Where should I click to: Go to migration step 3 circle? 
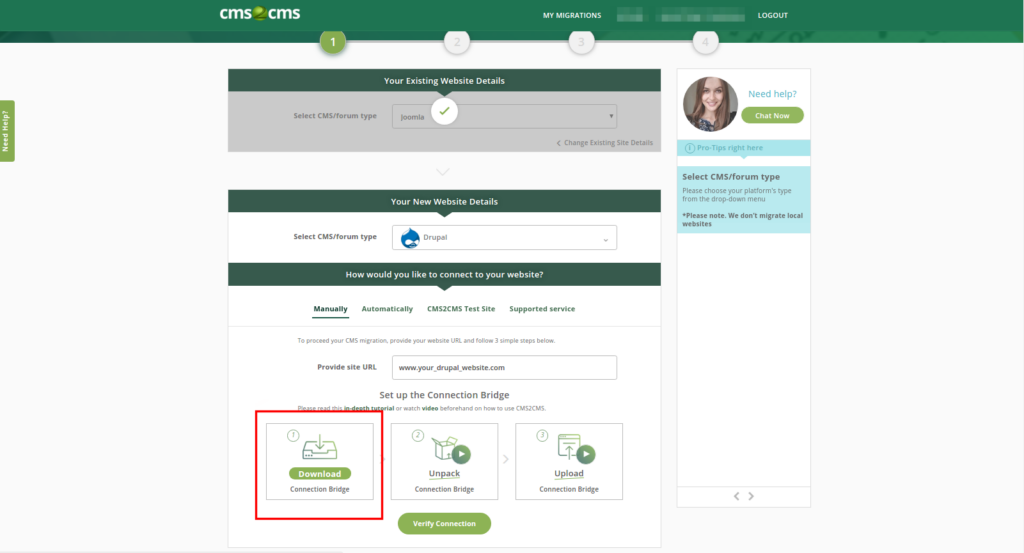click(x=581, y=42)
